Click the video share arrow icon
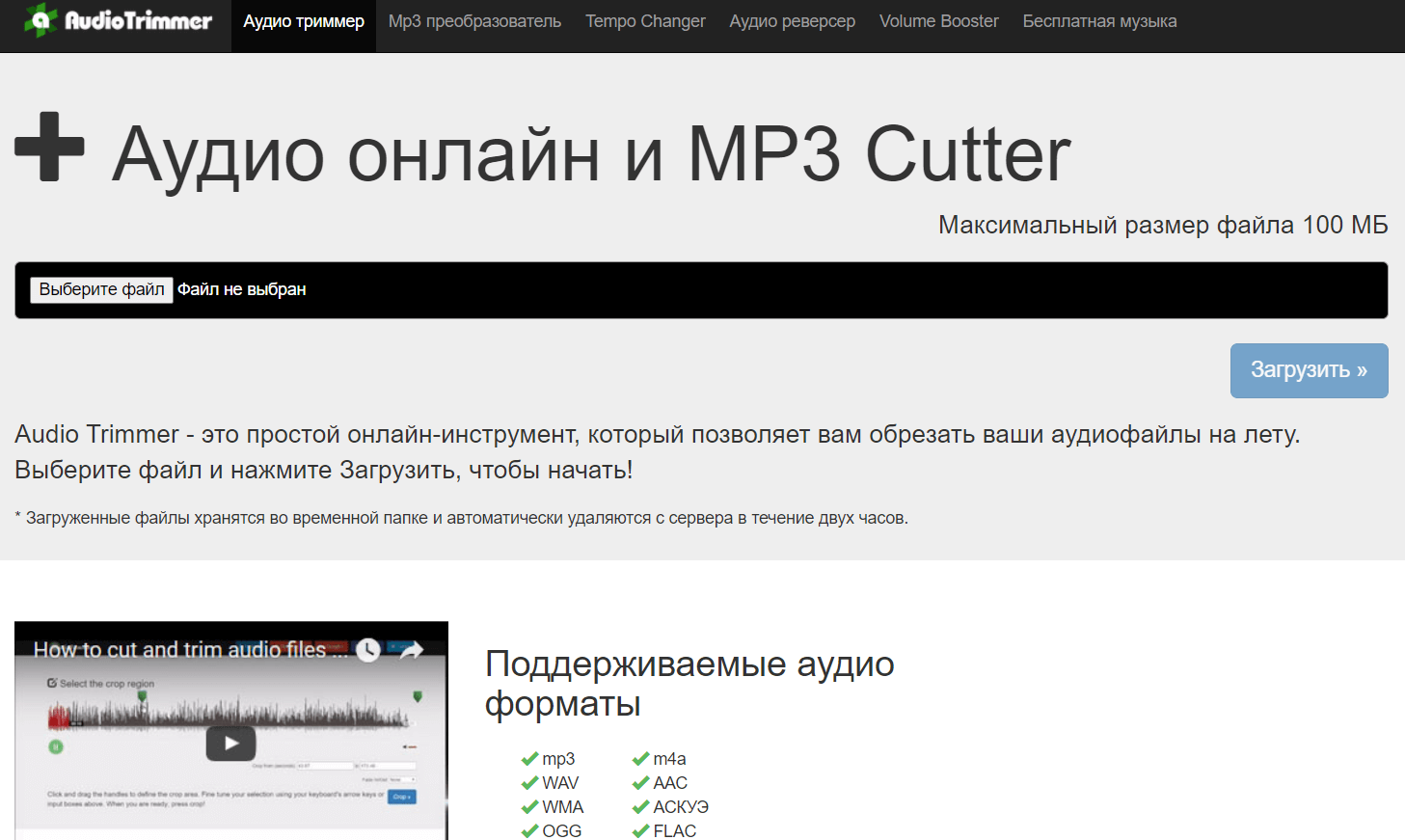The width and height of the screenshot is (1405, 840). coord(412,650)
